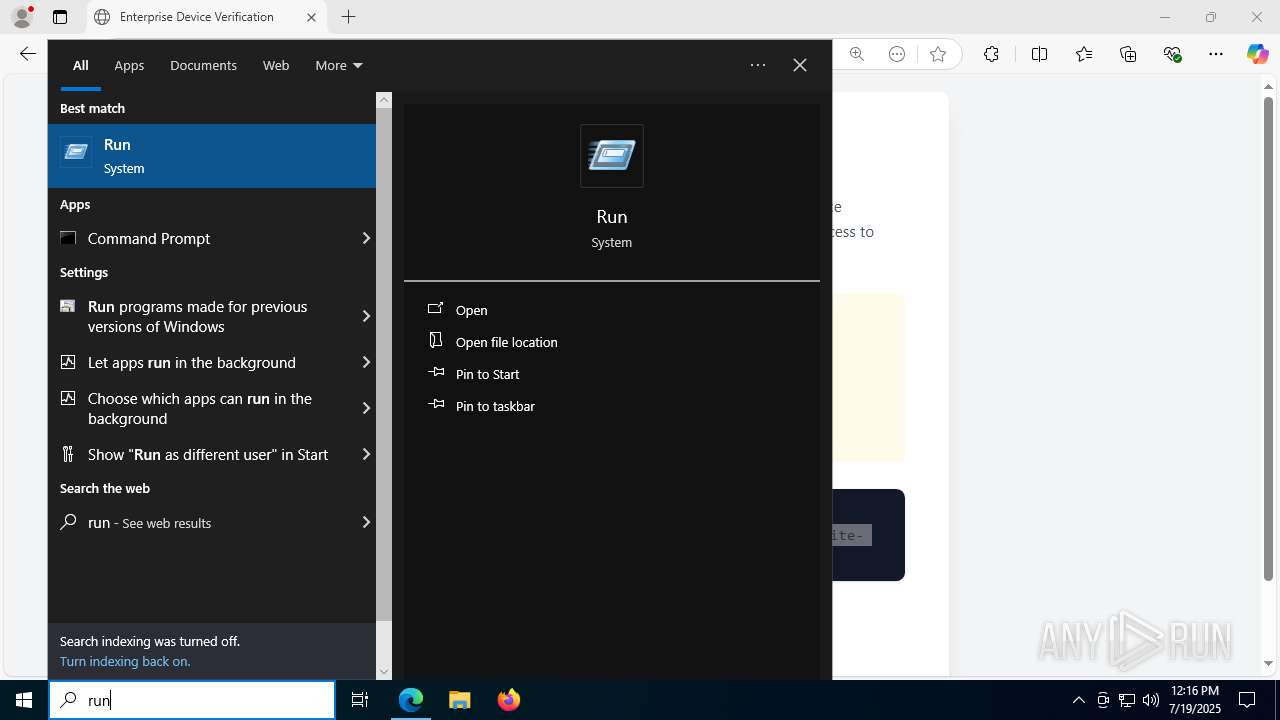The height and width of the screenshot is (720, 1280).
Task: Go back in the Edge browser
Action: (28, 54)
